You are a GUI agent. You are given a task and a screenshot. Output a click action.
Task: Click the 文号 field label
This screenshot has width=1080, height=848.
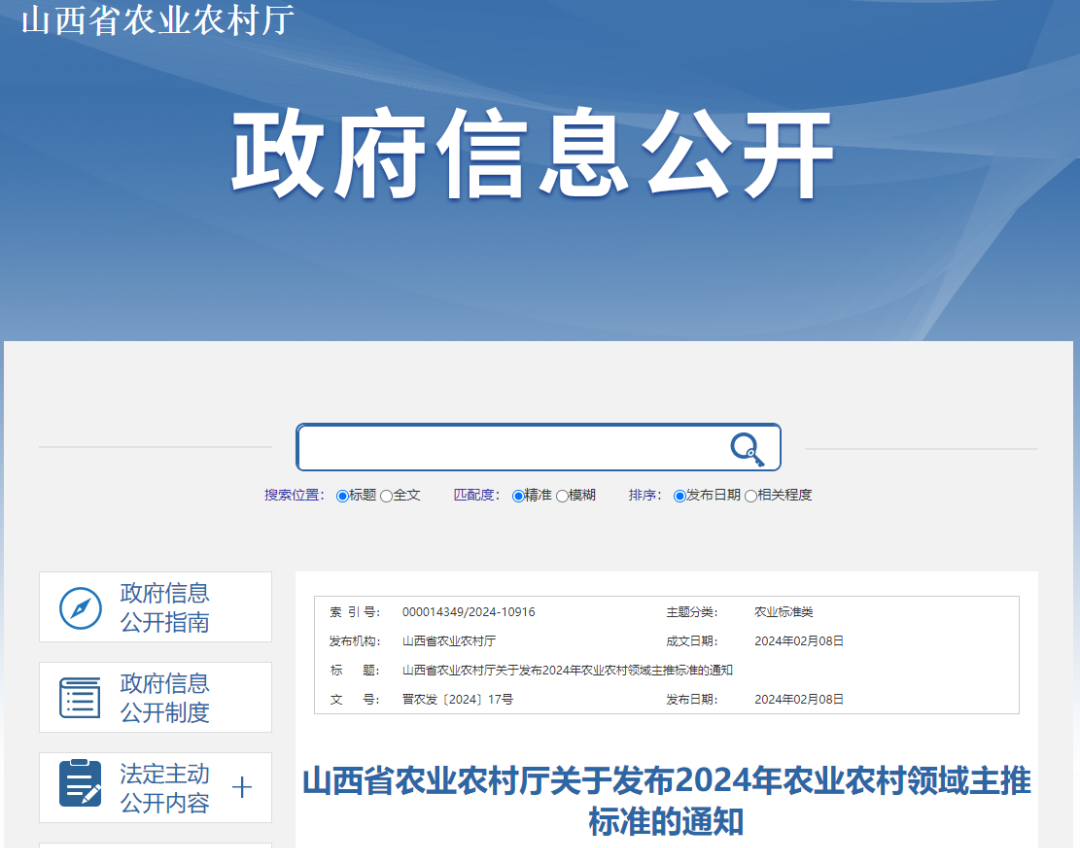pos(355,699)
